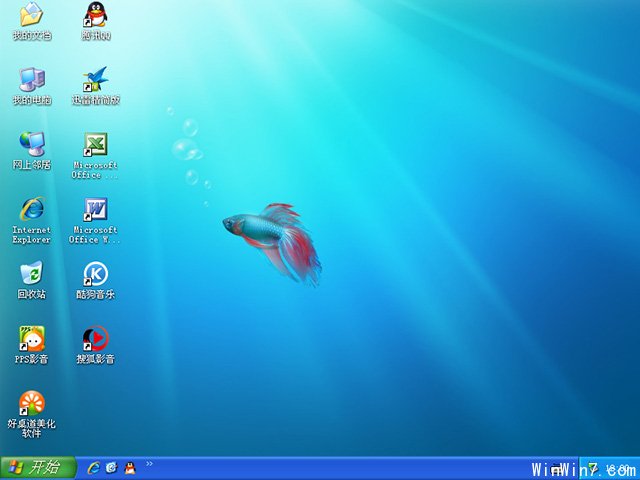This screenshot has width=640, height=480.
Task: Open 我的电脑 (My Computer) desktop icon
Action: (32, 80)
